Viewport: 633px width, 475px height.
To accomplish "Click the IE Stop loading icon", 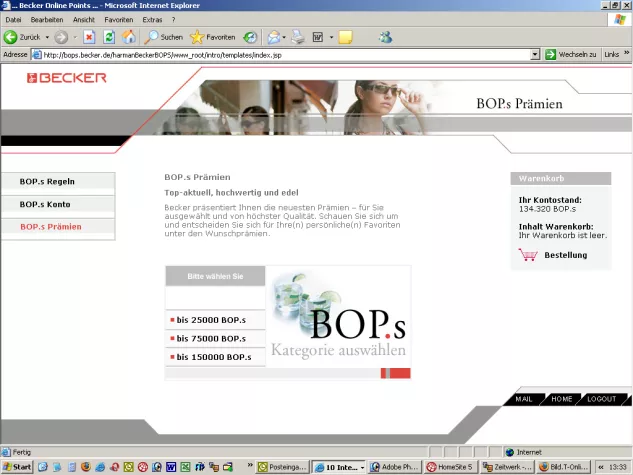I will pos(89,37).
